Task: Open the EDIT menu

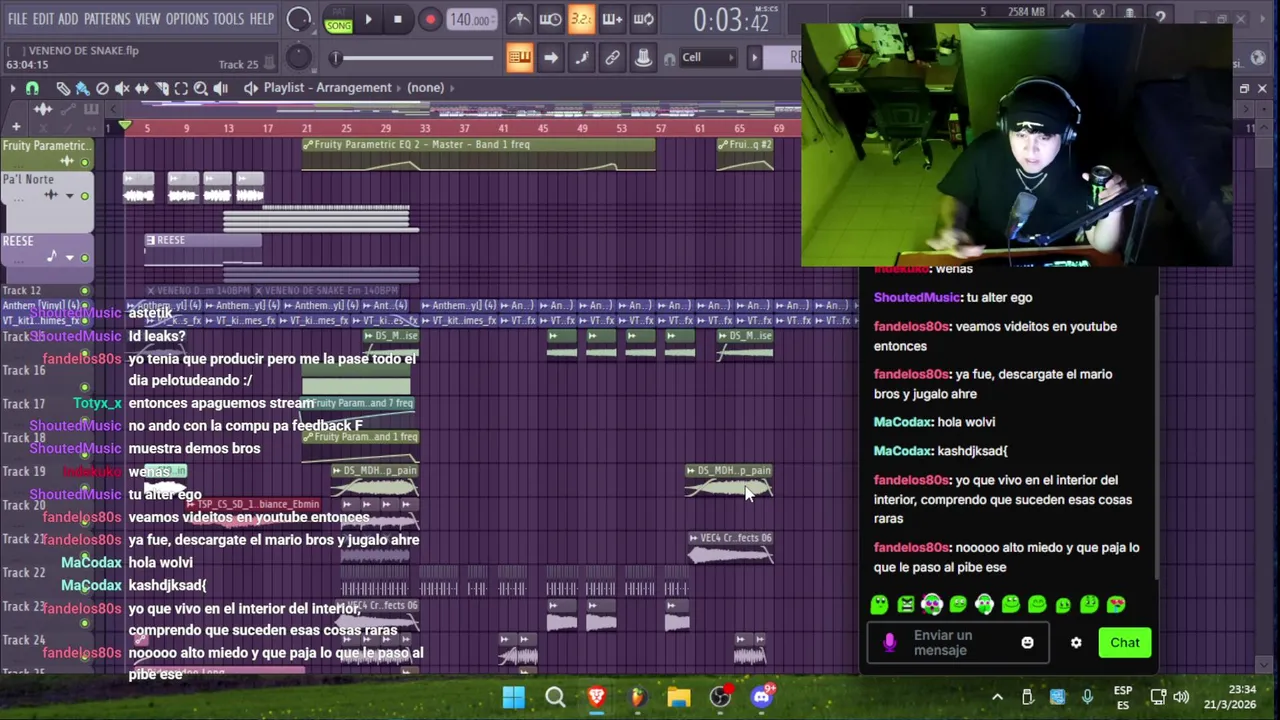Action: coord(43,19)
